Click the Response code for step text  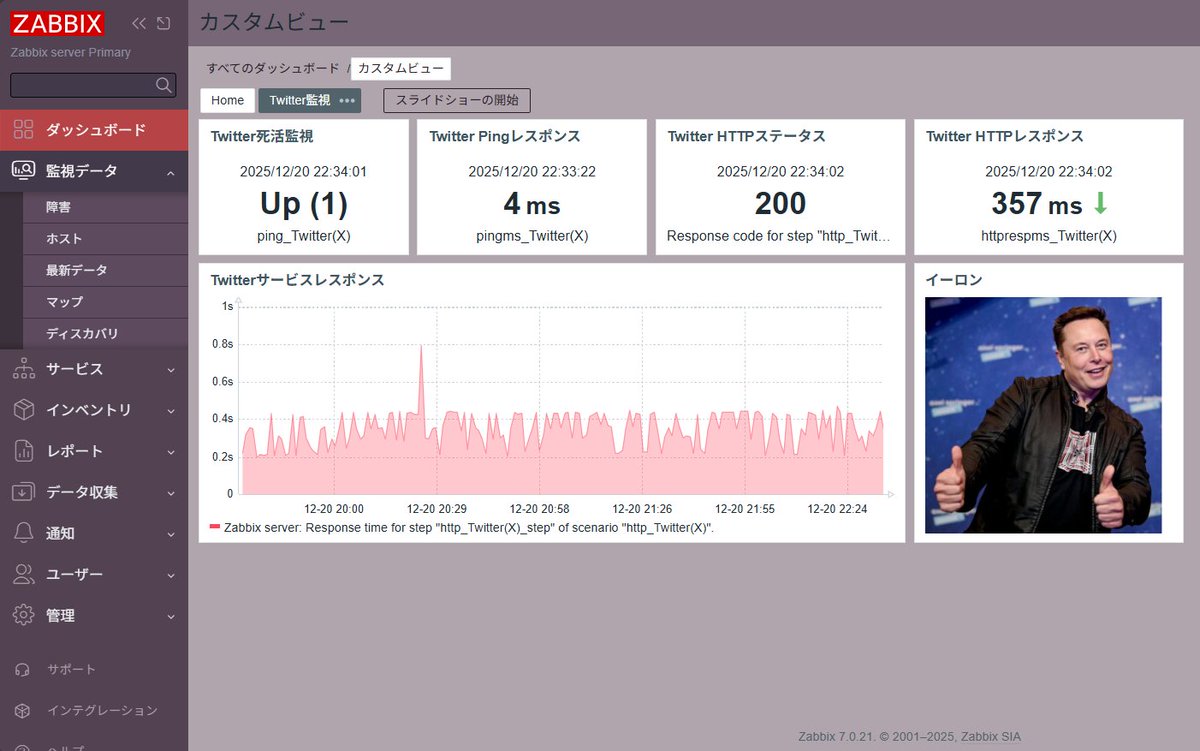780,237
